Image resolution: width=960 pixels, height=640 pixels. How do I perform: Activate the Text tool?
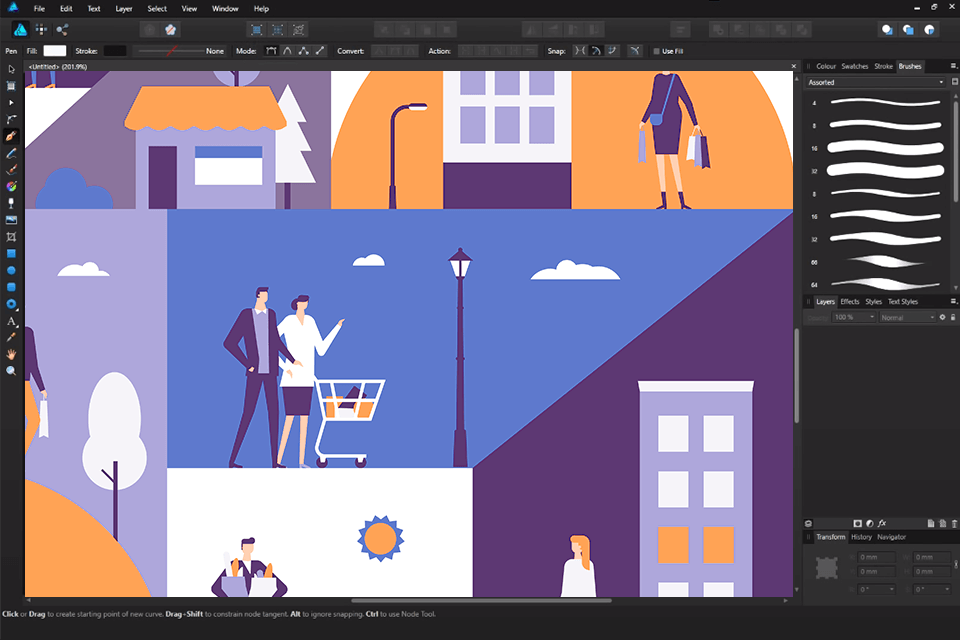pos(11,321)
